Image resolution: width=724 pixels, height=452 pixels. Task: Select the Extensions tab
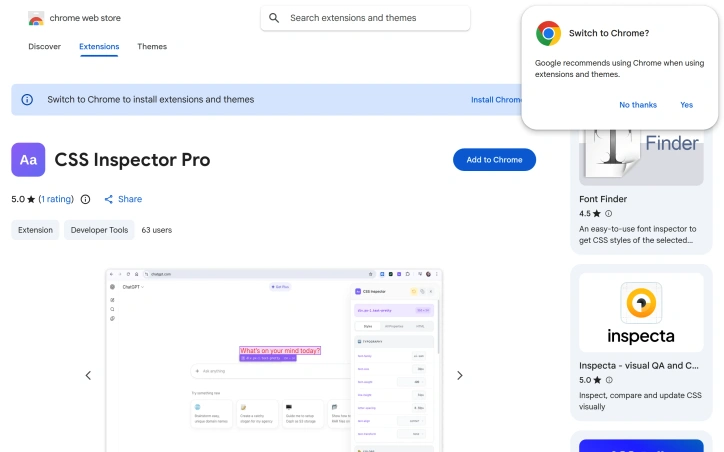click(x=99, y=47)
